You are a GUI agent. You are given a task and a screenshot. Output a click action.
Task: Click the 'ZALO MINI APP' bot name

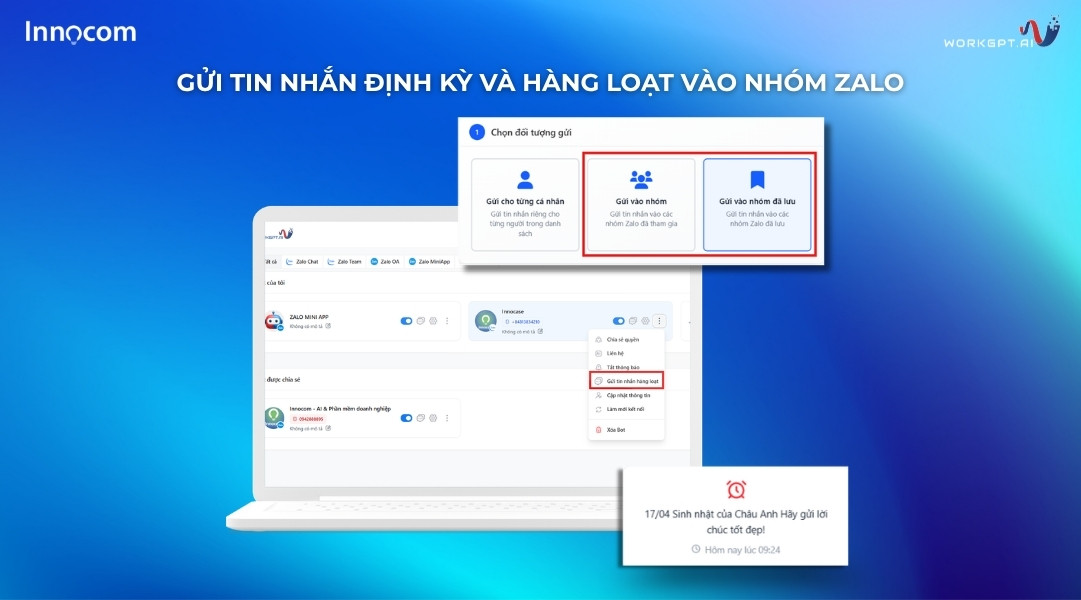309,317
